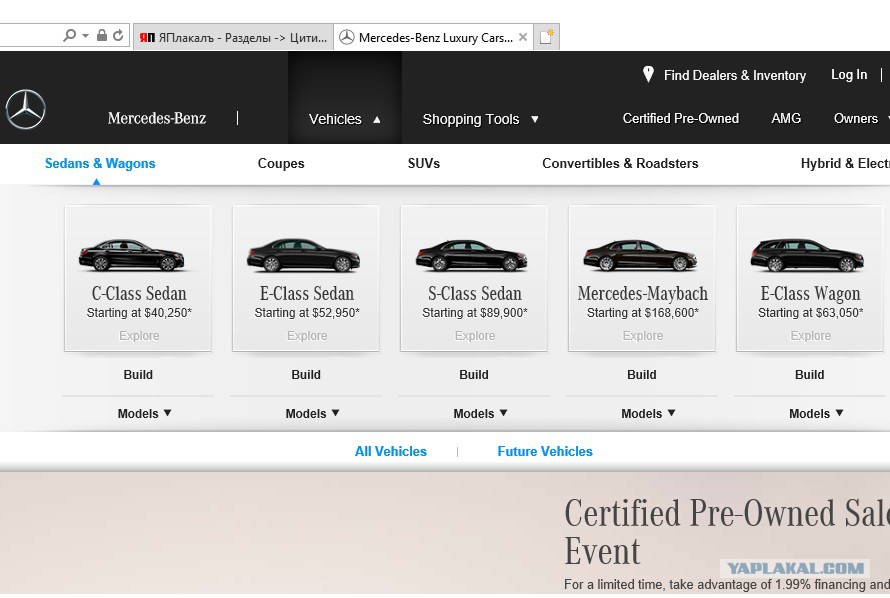Expand Models under C-Class Sedan
Viewport: 890px width, 598px height.
coord(144,414)
